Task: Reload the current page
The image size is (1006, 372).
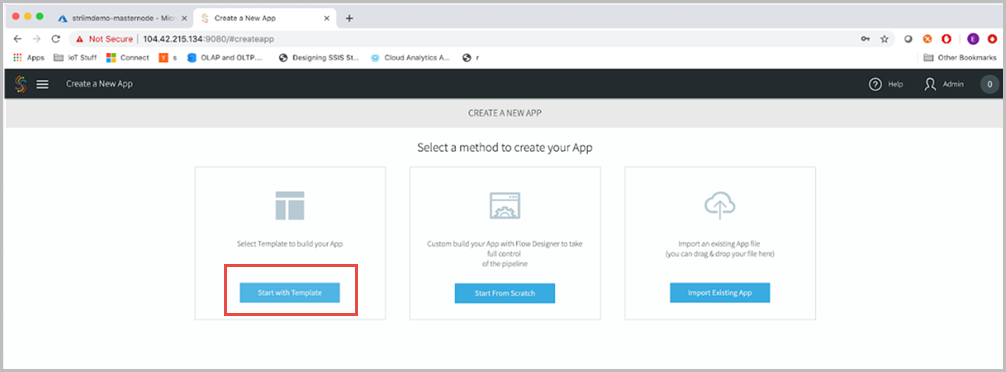Action: click(56, 38)
